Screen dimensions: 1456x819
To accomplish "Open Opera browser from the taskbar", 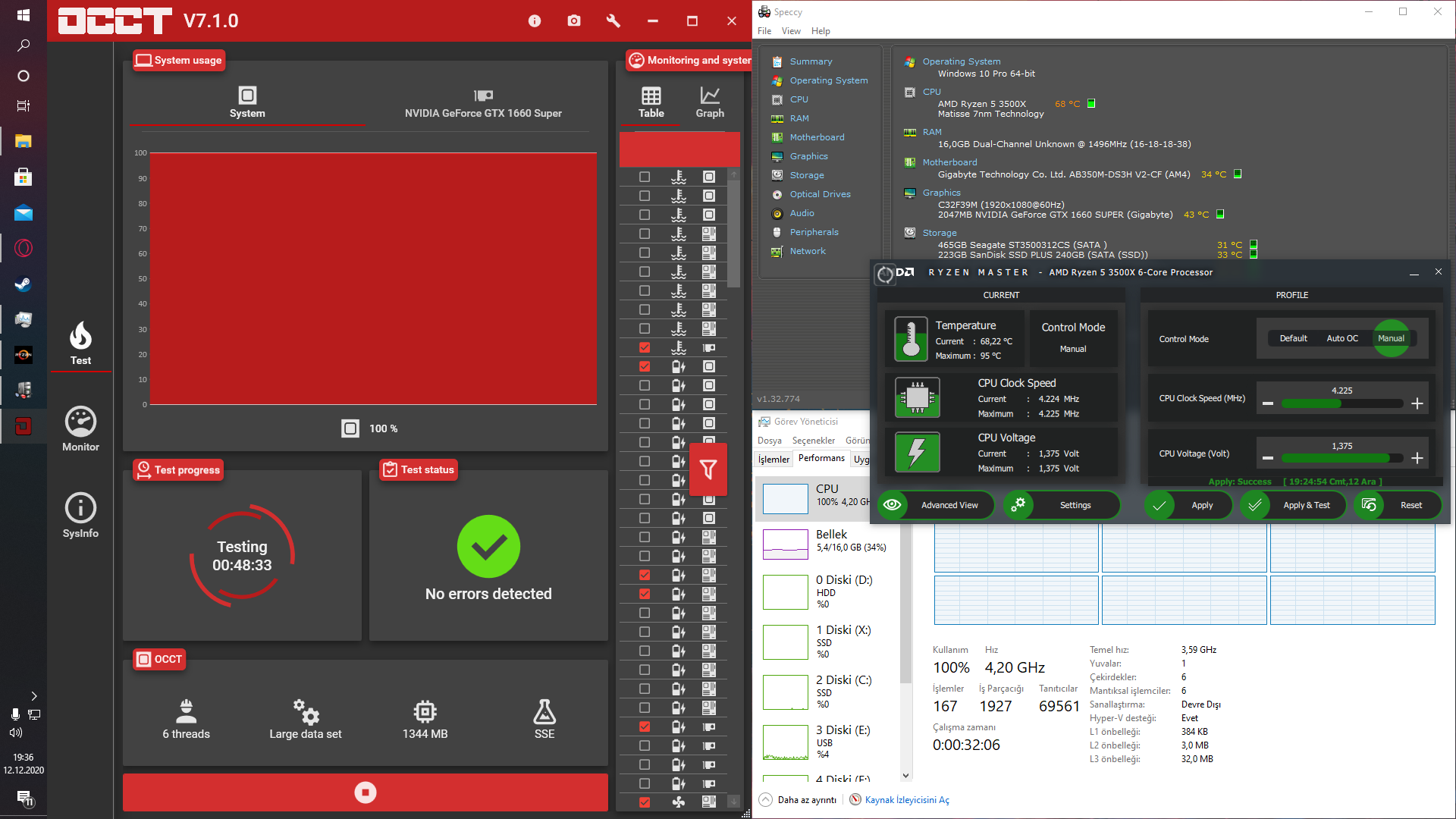I will 23,249.
